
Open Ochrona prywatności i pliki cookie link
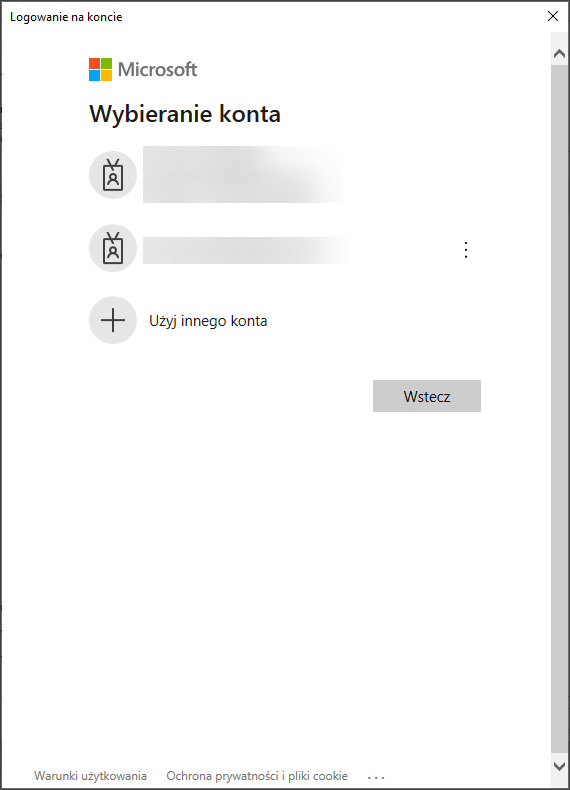[x=257, y=776]
